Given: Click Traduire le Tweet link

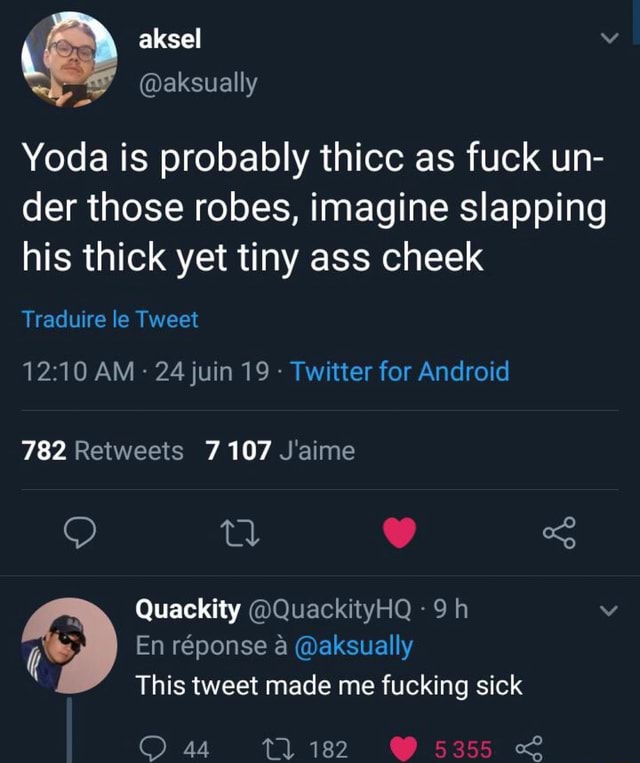Looking at the screenshot, I should (110, 320).
